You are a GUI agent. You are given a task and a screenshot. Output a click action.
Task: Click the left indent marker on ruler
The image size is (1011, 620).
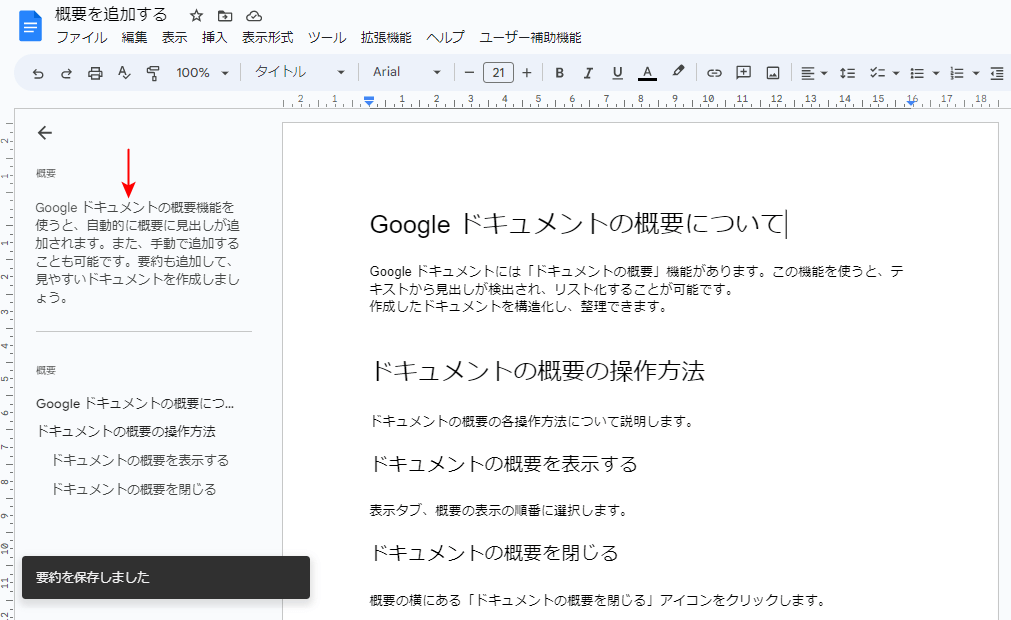[x=369, y=101]
